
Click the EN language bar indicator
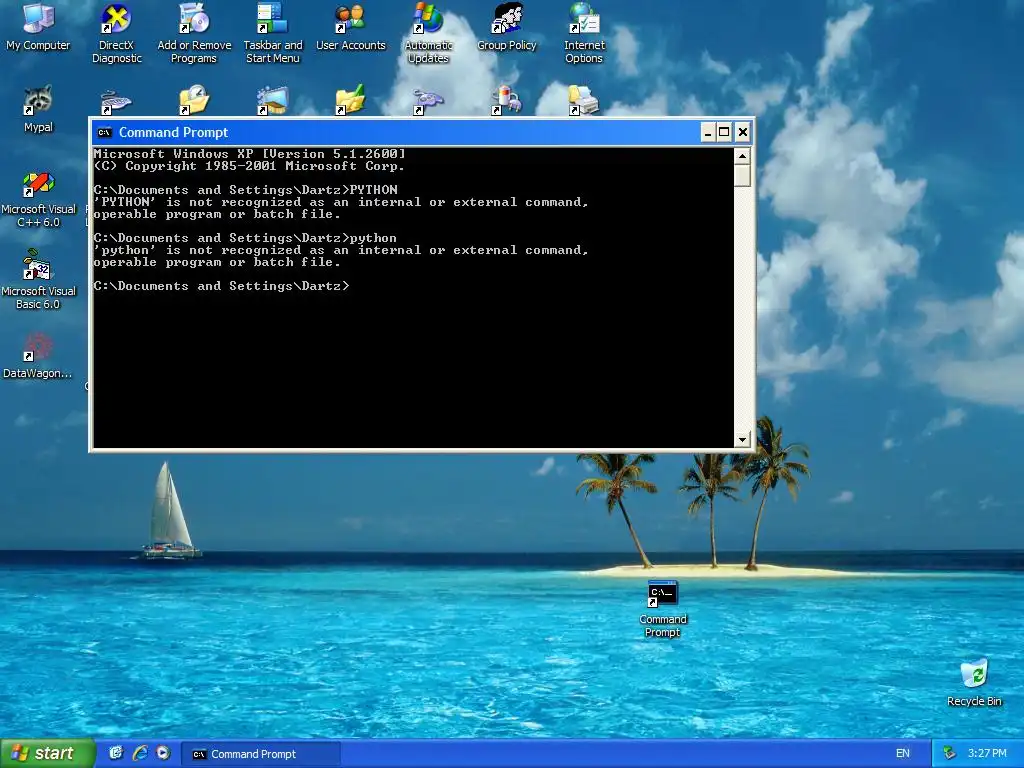tap(903, 753)
